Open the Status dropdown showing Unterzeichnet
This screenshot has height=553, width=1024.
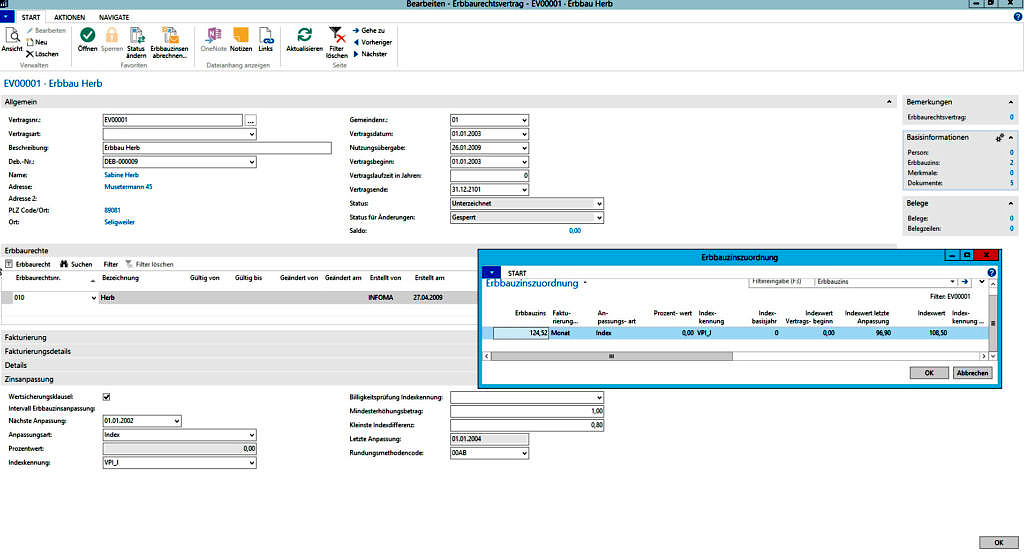click(x=598, y=204)
